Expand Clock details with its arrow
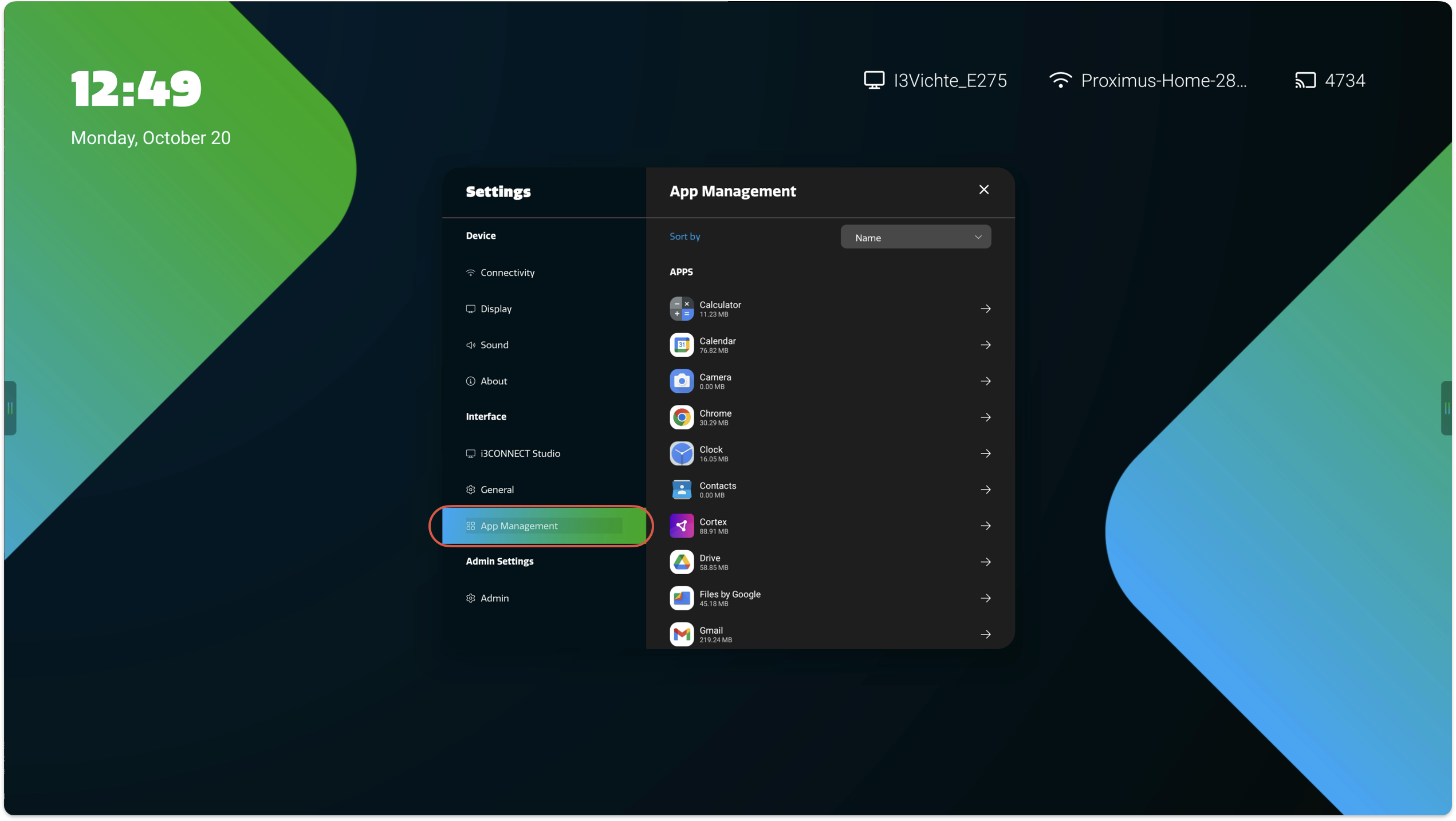The width and height of the screenshot is (1456, 821). point(985,453)
